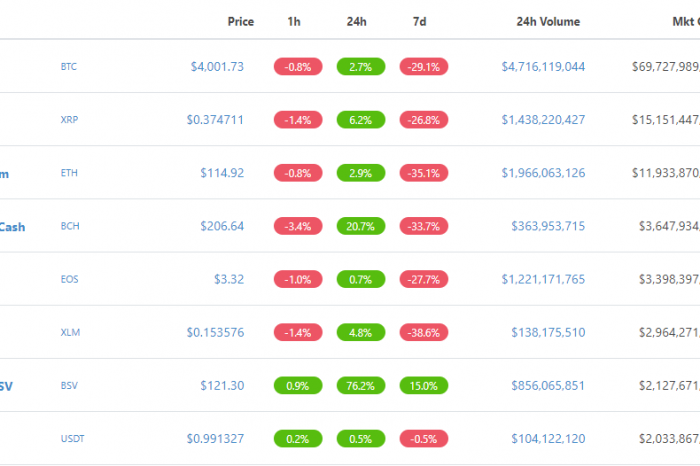Select EOS 24h change badge 0.7%
Screen dimensions: 700x466
tap(361, 279)
